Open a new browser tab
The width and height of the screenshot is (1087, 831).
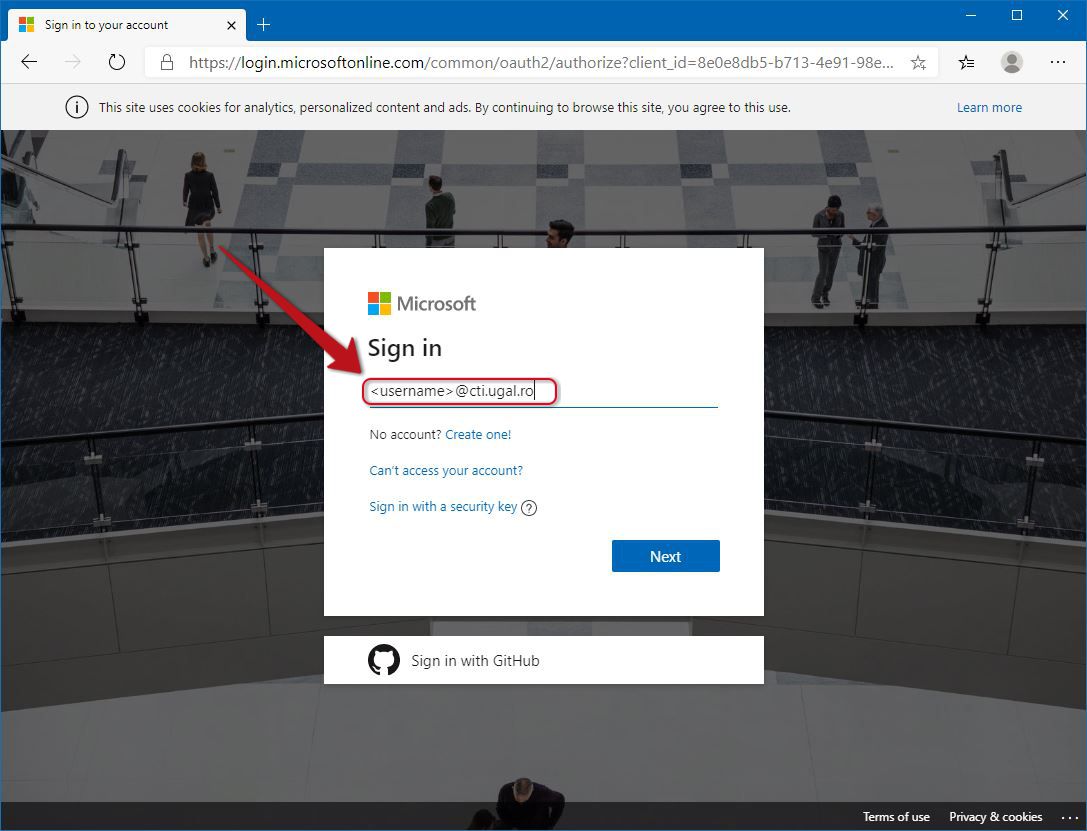pyautogui.click(x=263, y=25)
